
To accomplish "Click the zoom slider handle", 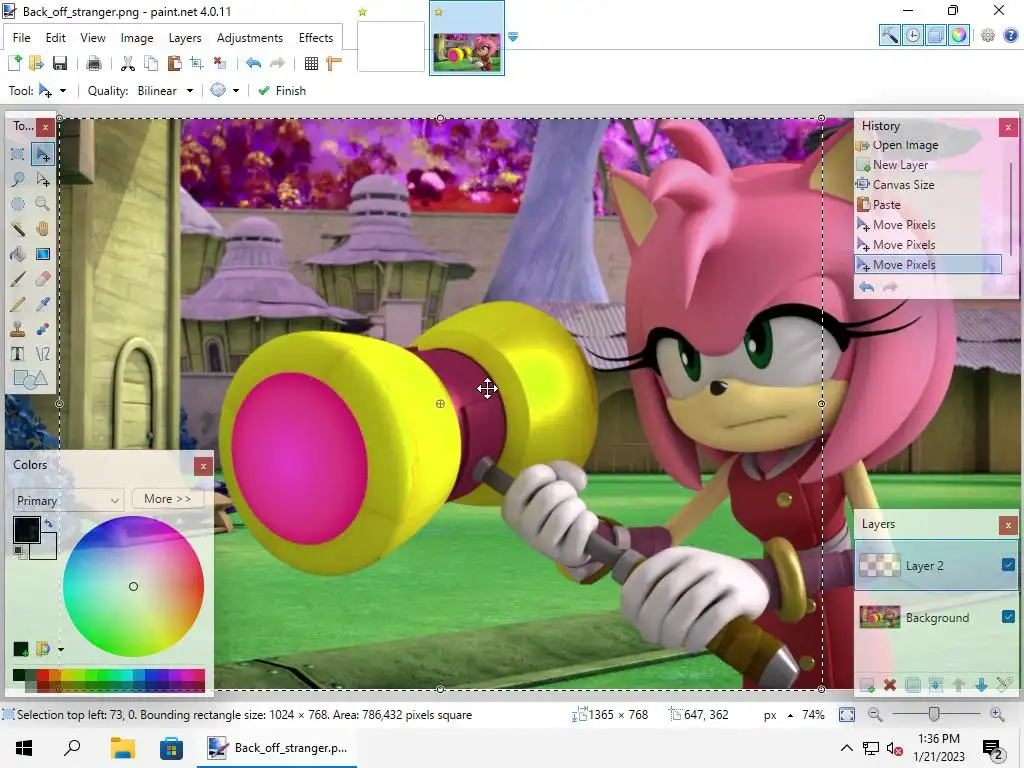I will [x=935, y=715].
